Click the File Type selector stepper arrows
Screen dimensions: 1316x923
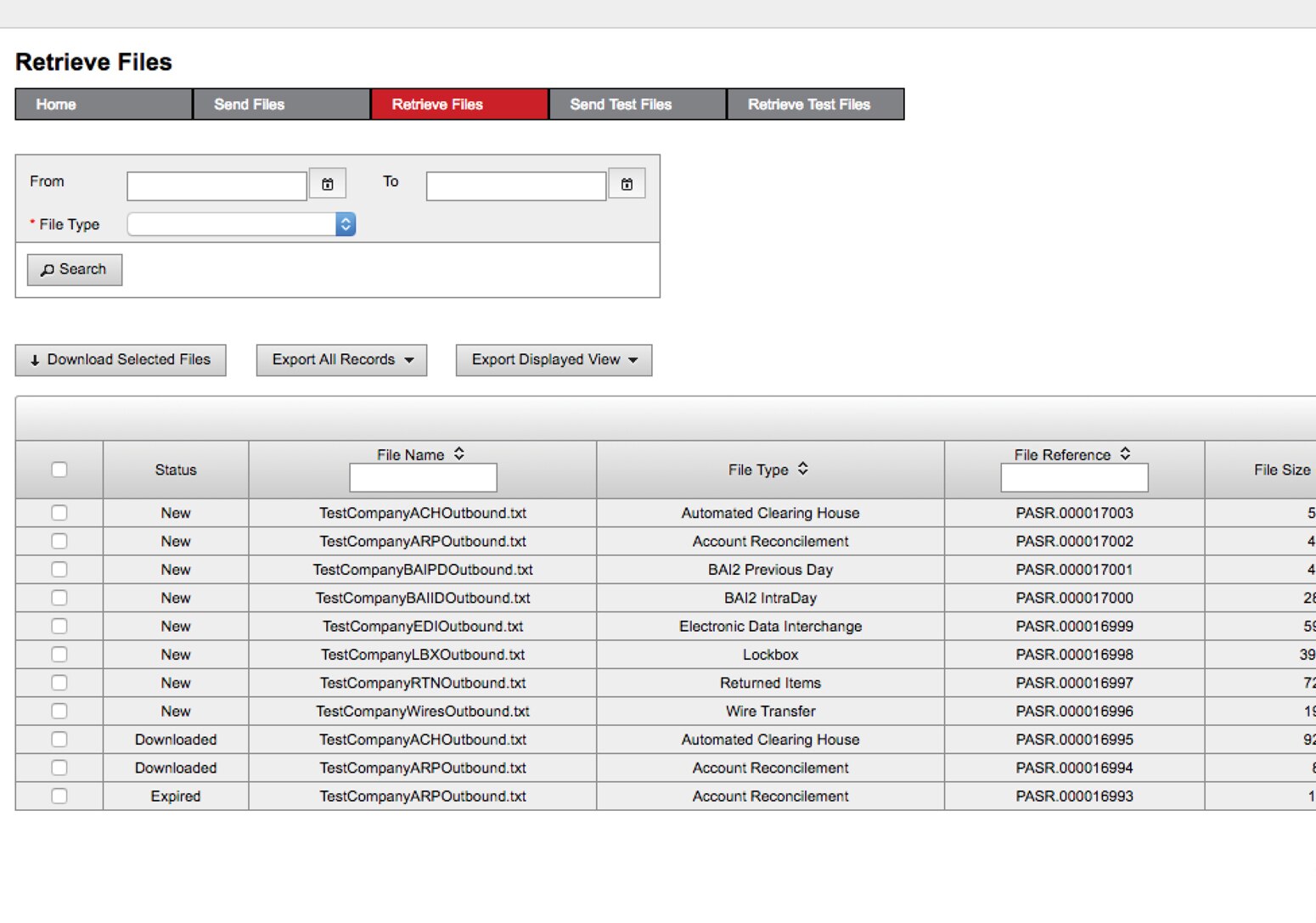coord(345,223)
